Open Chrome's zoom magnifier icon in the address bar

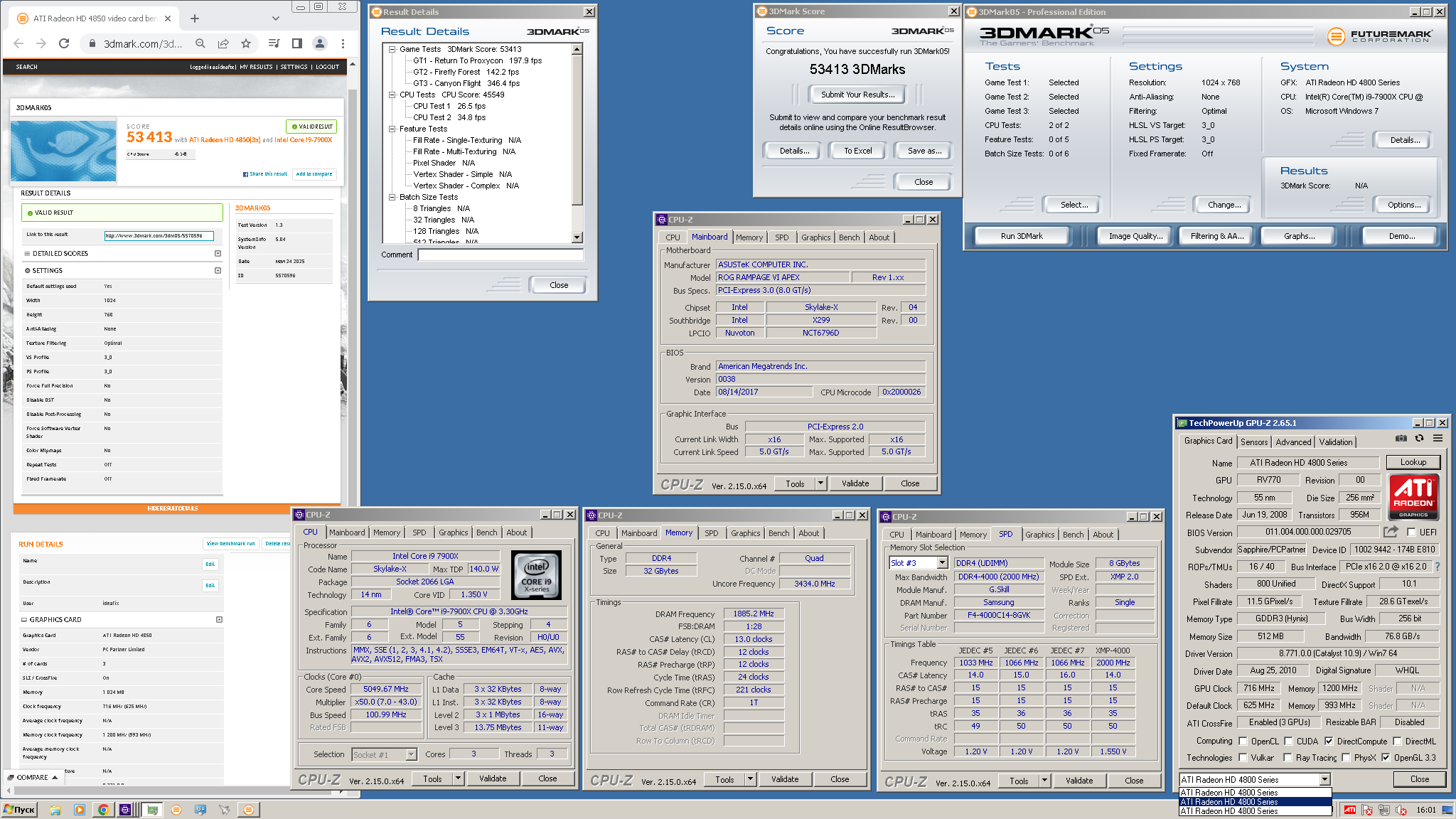[x=200, y=43]
